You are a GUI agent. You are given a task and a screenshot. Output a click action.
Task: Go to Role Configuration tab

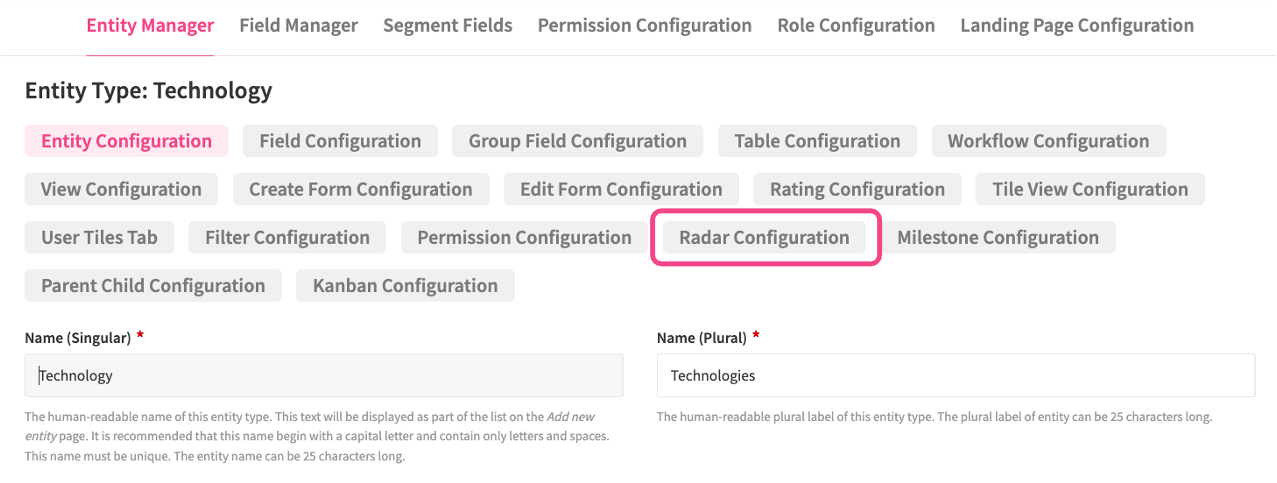tap(856, 26)
